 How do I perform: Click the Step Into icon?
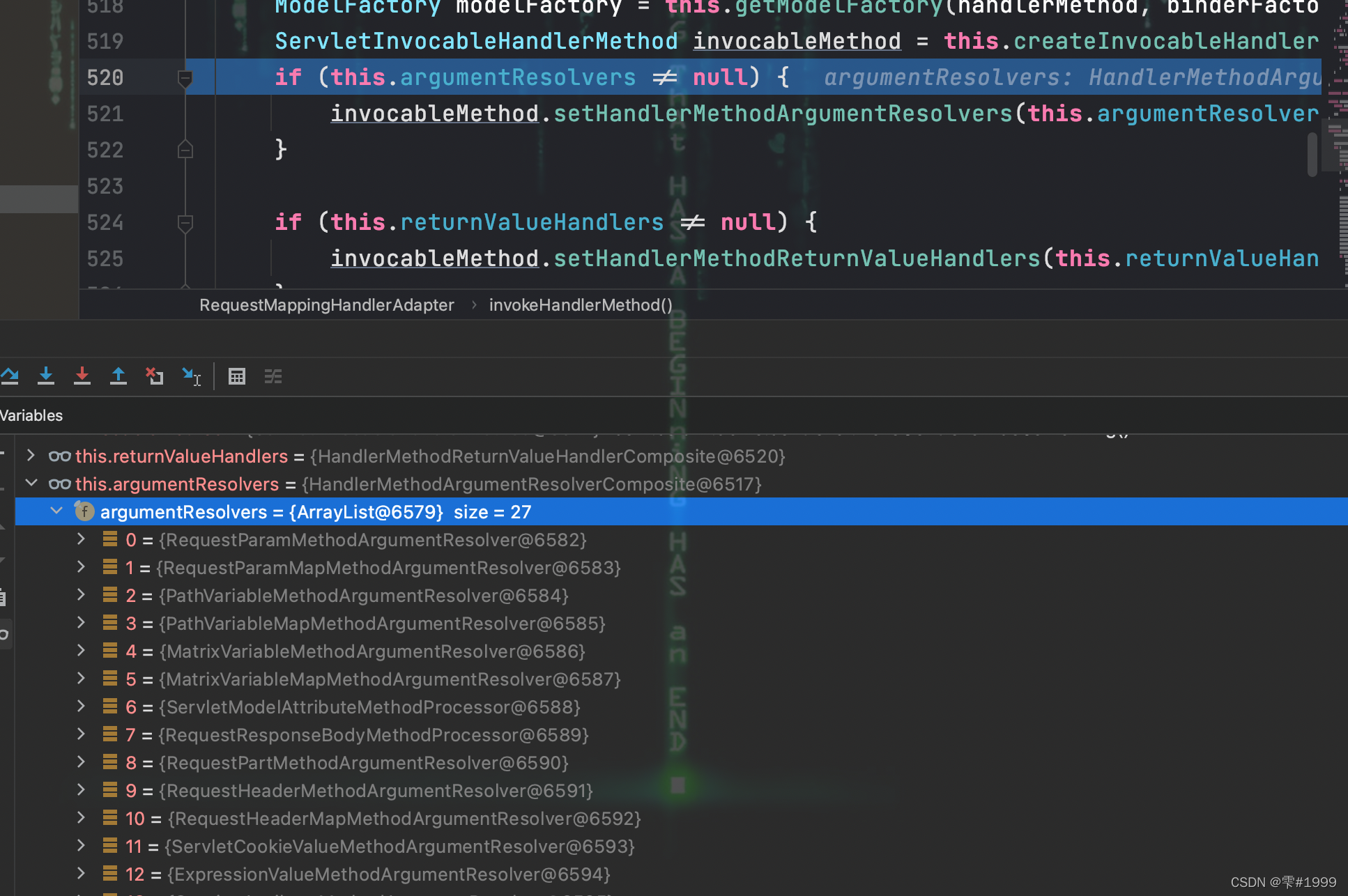(x=46, y=376)
